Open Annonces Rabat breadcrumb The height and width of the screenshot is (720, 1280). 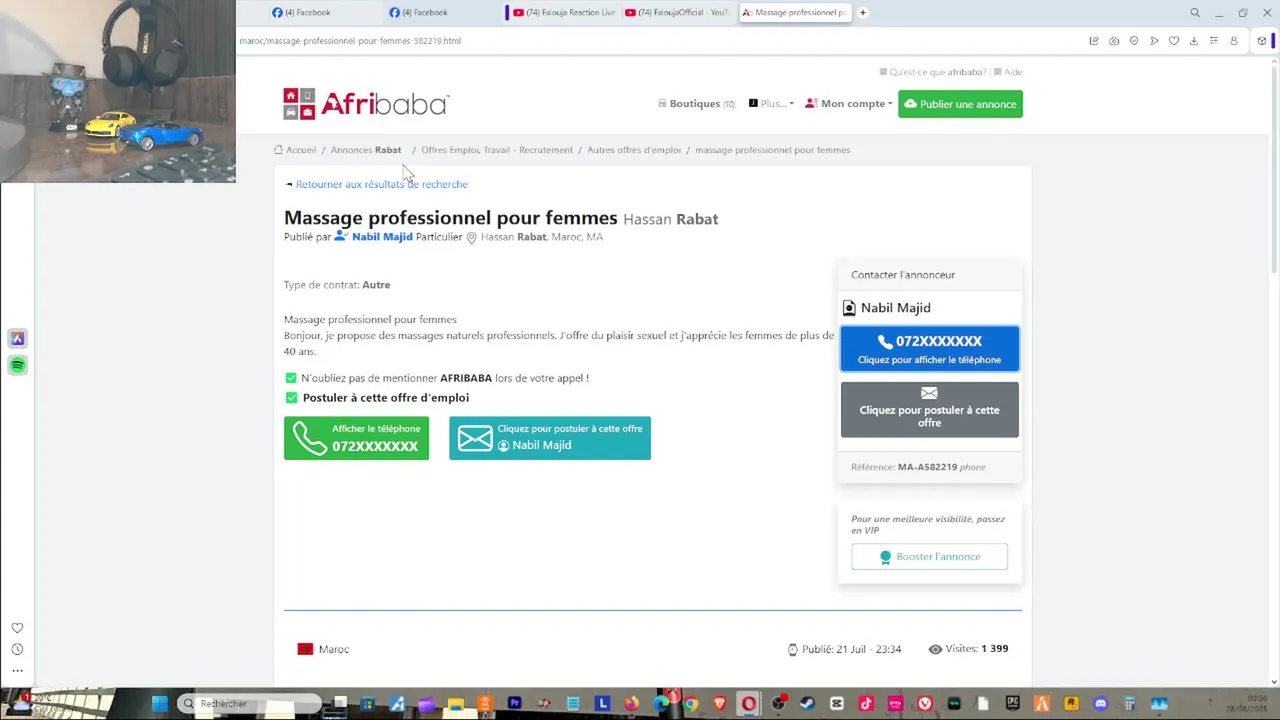366,150
